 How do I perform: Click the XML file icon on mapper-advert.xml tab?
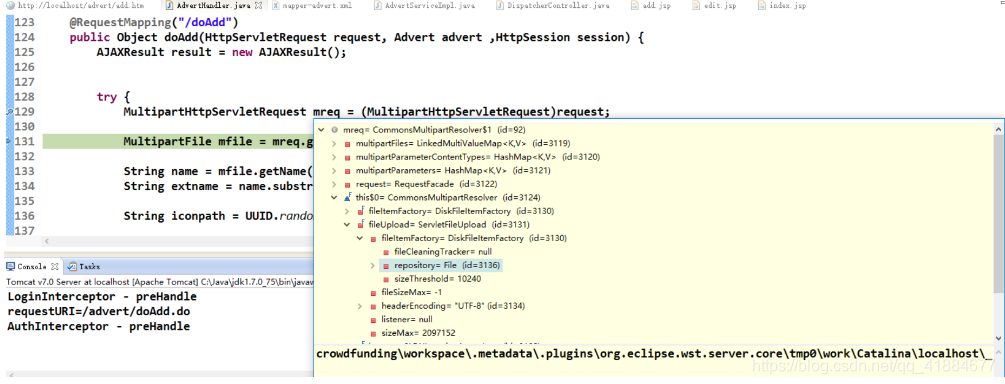coord(276,5)
